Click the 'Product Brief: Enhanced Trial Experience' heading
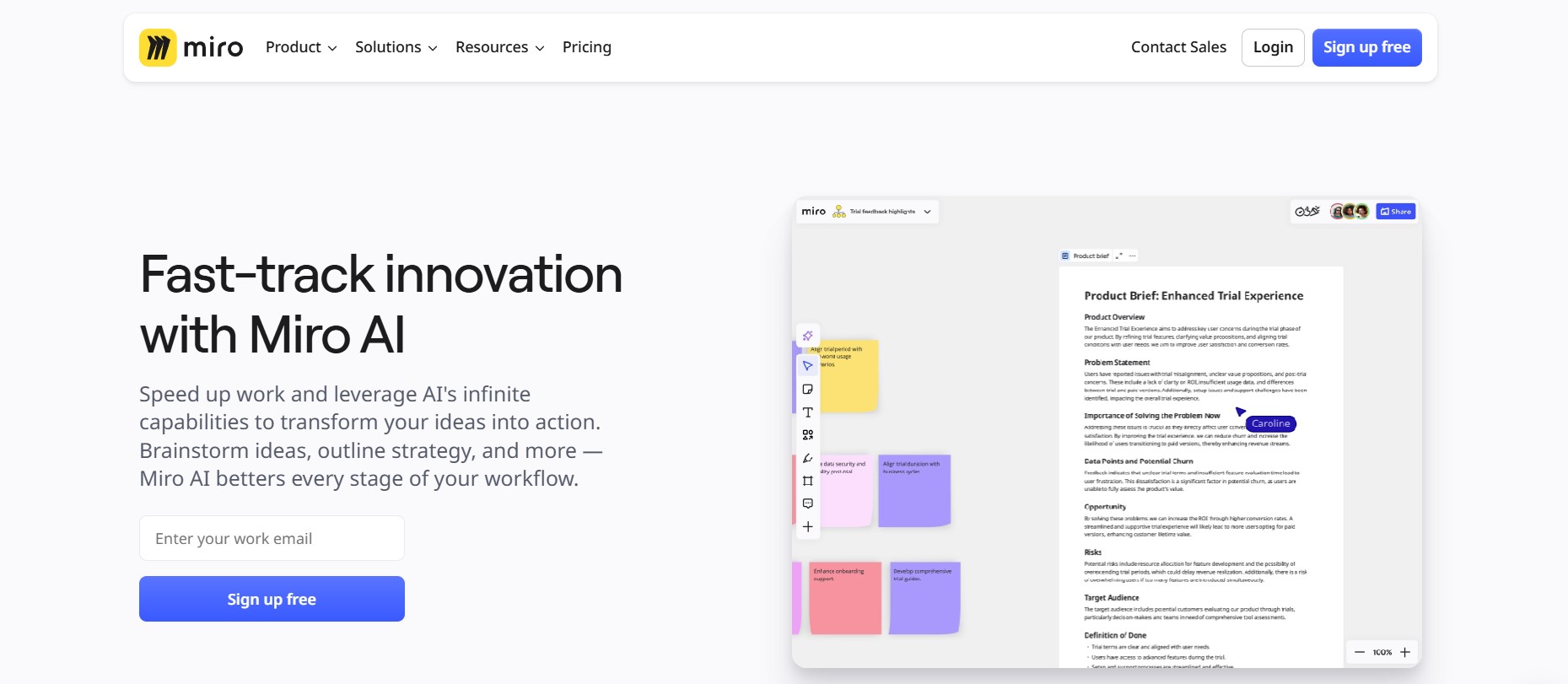Screen dimensions: 1568x684 1194,296
